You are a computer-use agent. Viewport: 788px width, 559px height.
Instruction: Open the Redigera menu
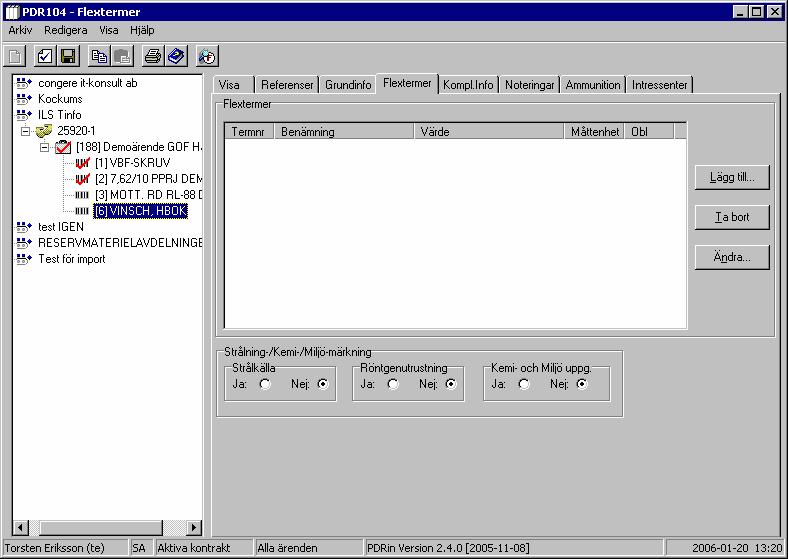pos(65,30)
